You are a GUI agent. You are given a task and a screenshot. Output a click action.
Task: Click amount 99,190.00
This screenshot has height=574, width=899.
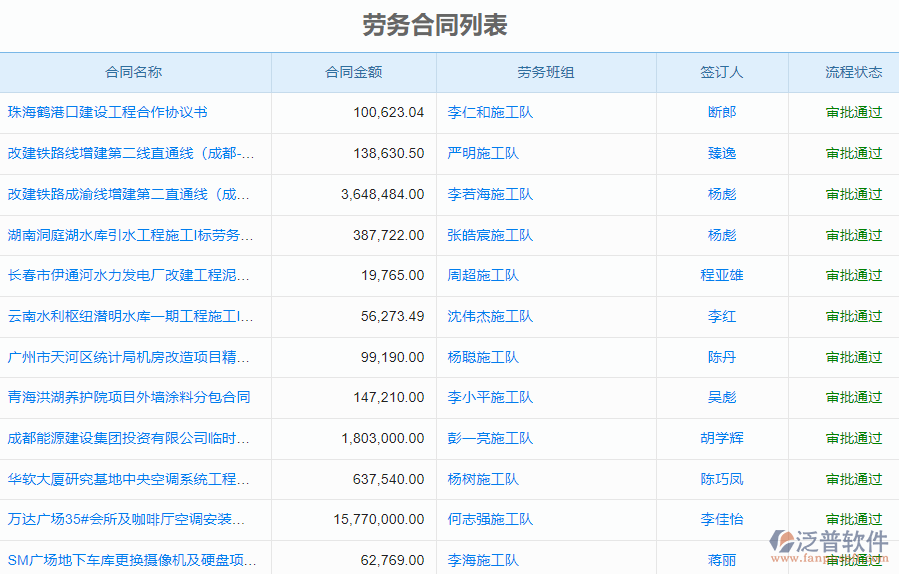393,357
